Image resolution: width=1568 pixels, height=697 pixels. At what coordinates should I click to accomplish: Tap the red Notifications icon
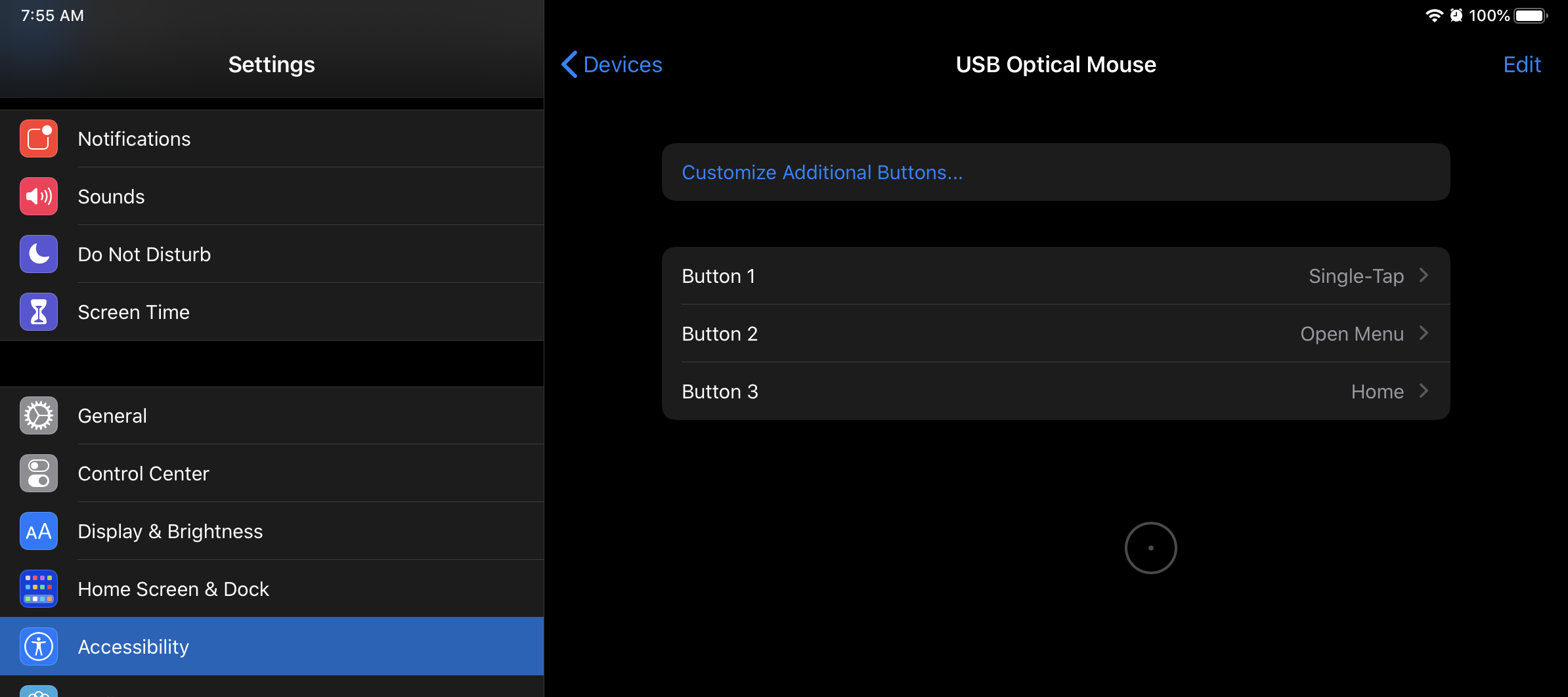pyautogui.click(x=39, y=139)
